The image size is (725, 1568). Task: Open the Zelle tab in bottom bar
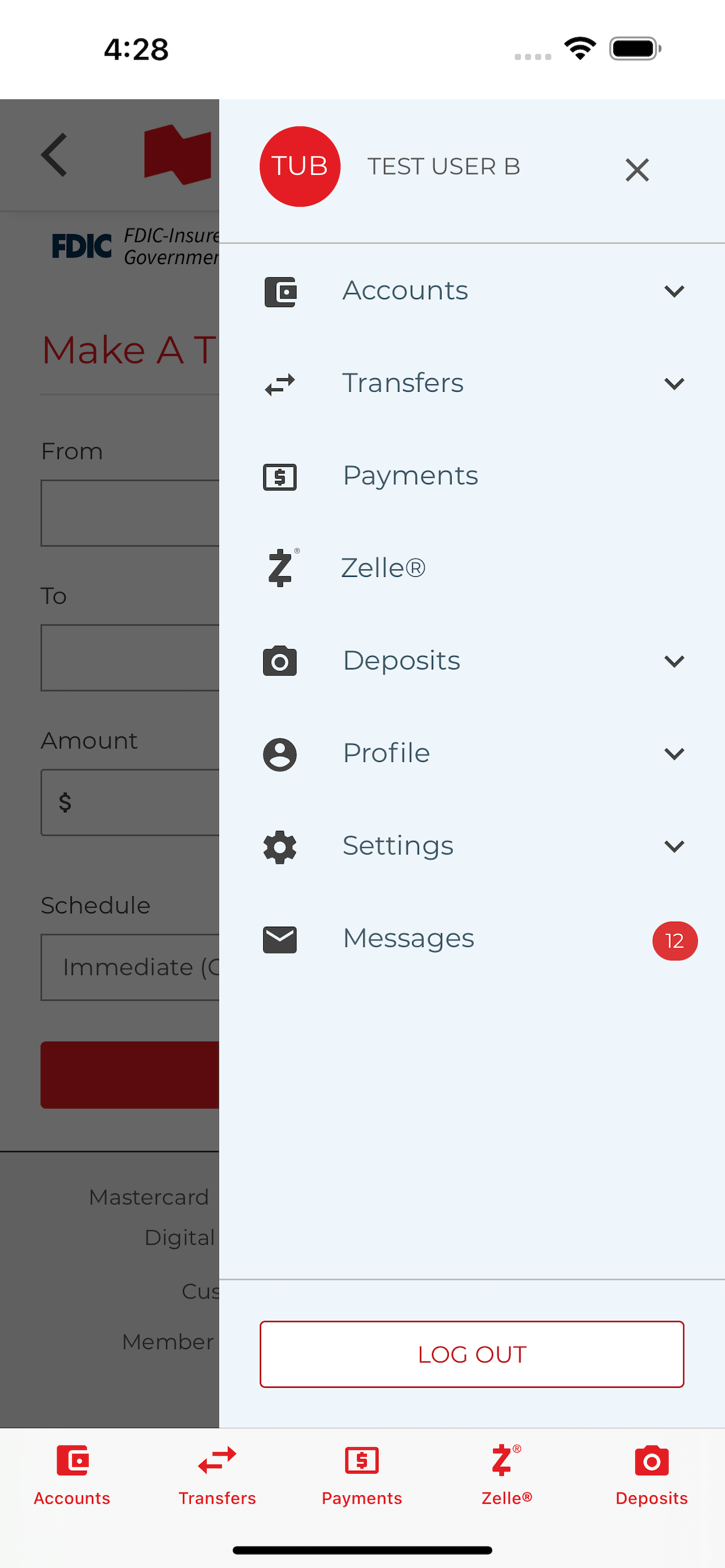point(506,1475)
